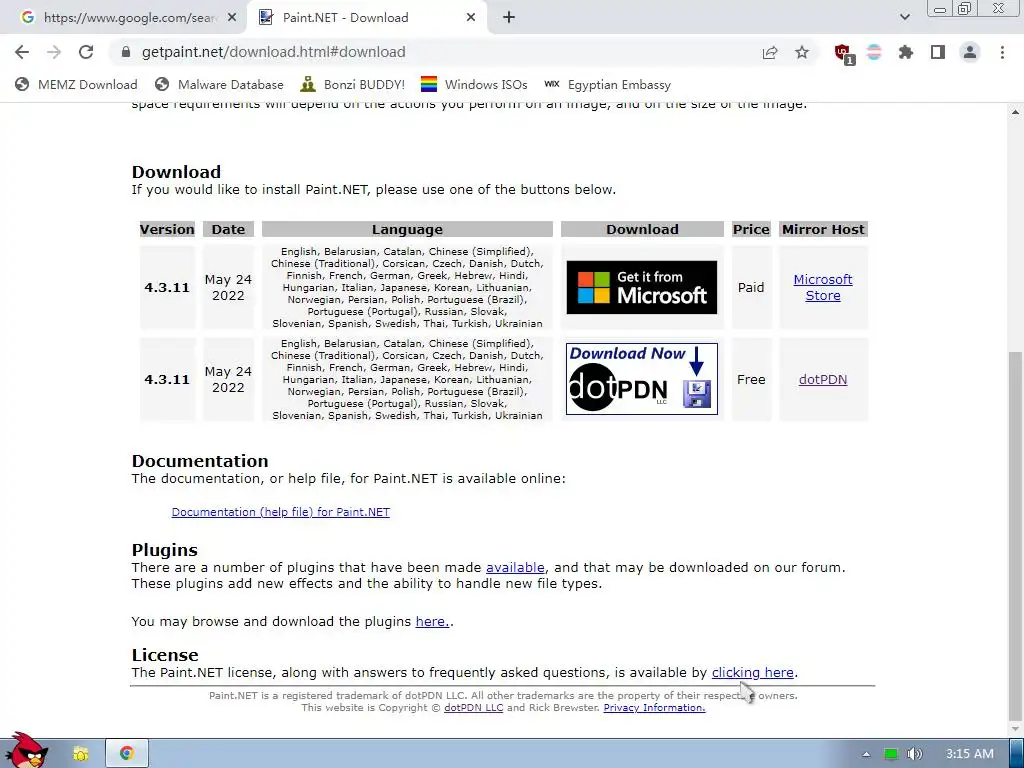Click the green network tray icon

coord(891,754)
